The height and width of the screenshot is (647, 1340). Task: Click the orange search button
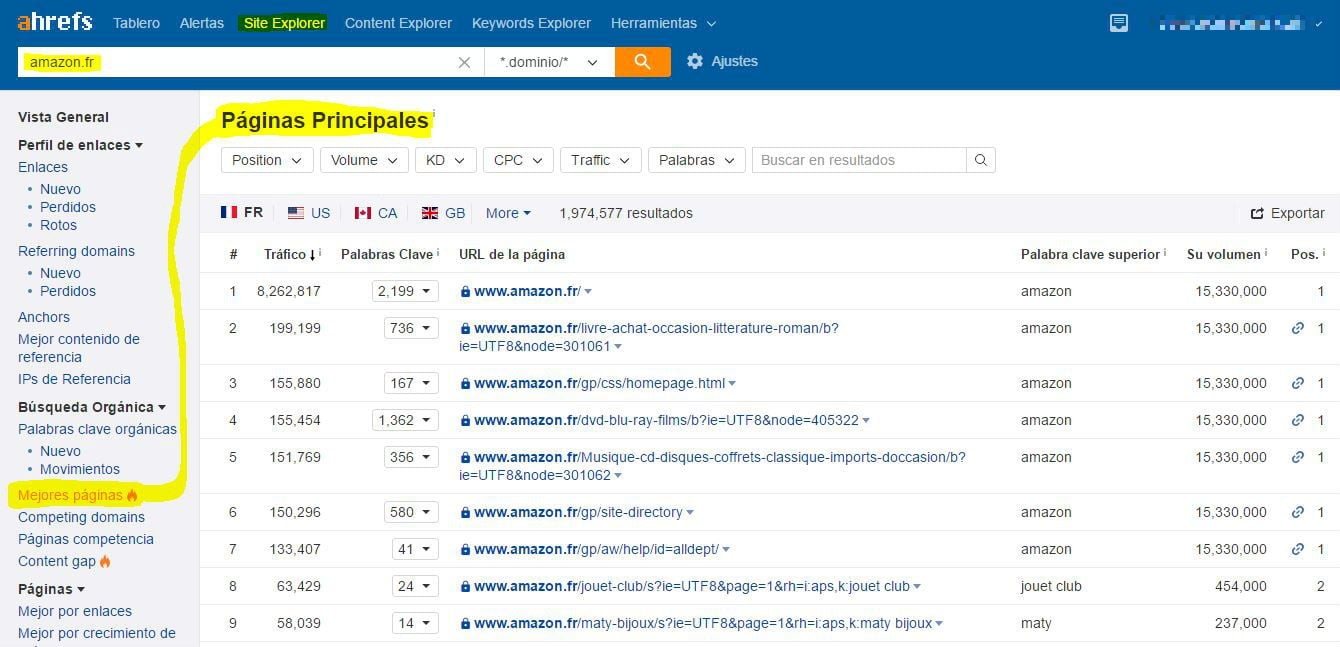642,62
